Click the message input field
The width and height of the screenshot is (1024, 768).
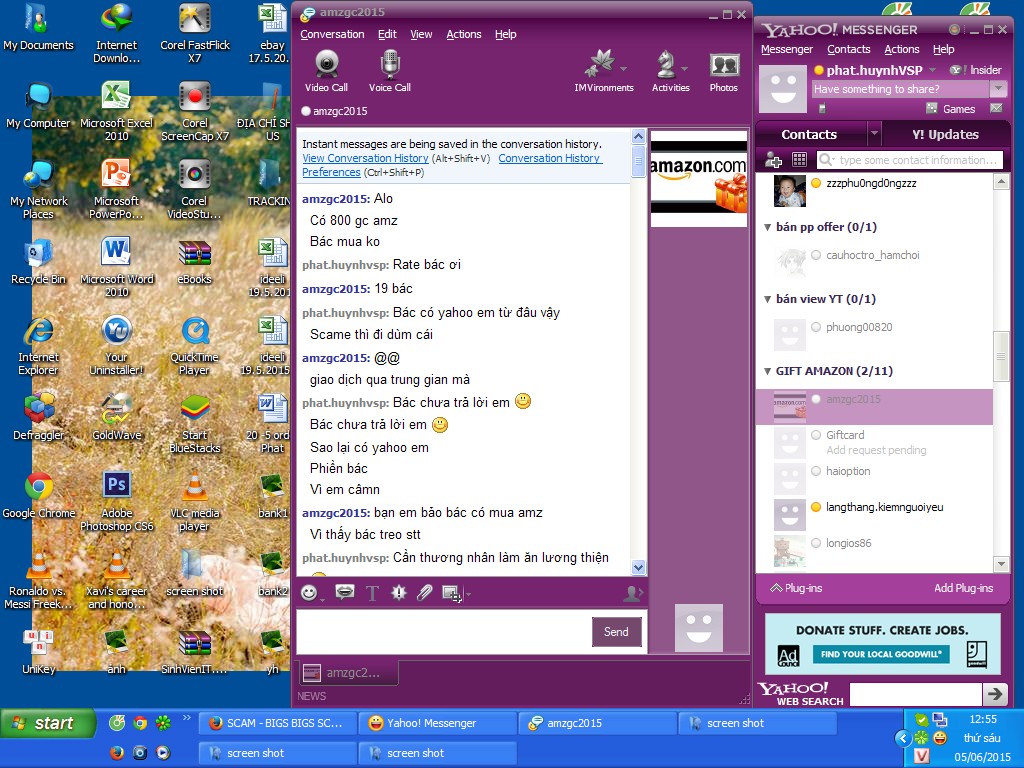443,632
